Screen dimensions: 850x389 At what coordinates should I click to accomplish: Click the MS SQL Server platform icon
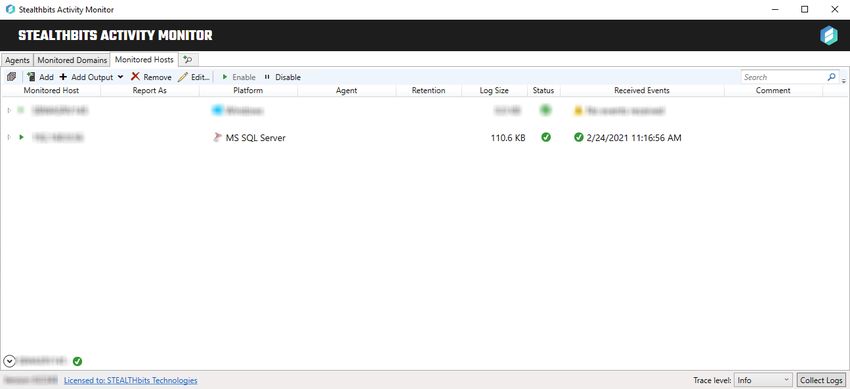pyautogui.click(x=217, y=138)
